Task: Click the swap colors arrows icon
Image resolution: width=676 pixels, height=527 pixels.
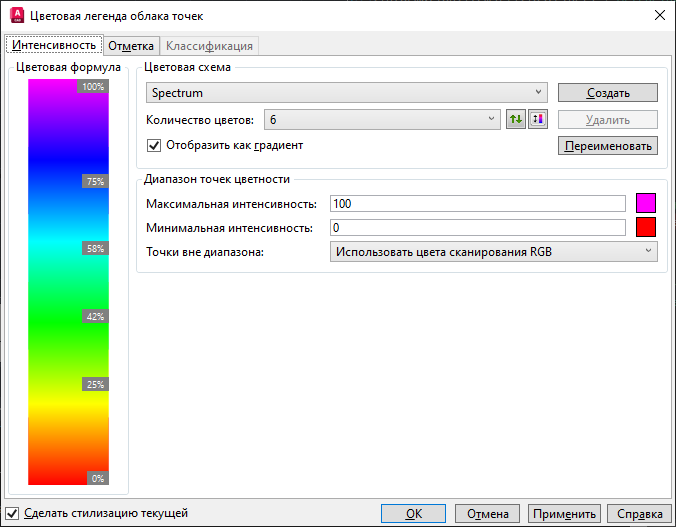Action: pos(516,119)
